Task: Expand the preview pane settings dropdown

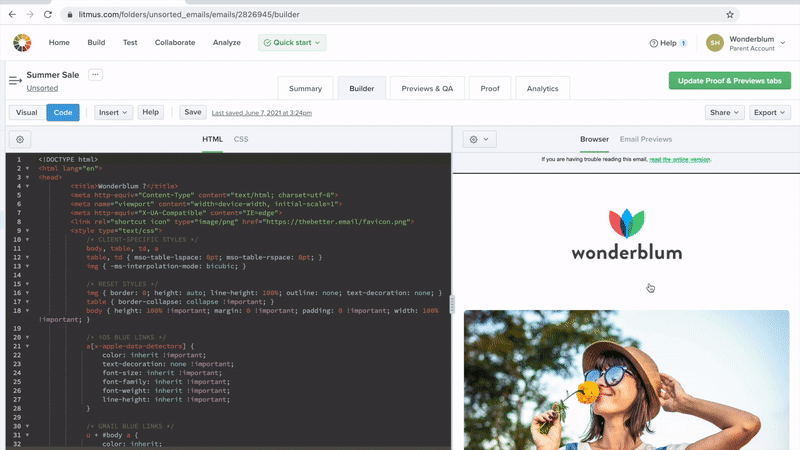Action: click(x=479, y=139)
